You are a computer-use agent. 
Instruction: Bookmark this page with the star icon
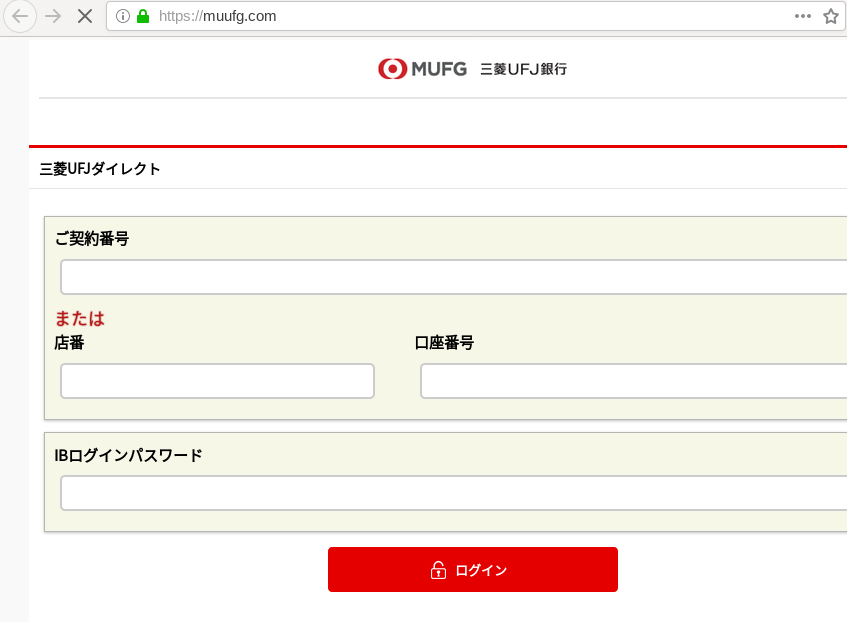click(831, 16)
